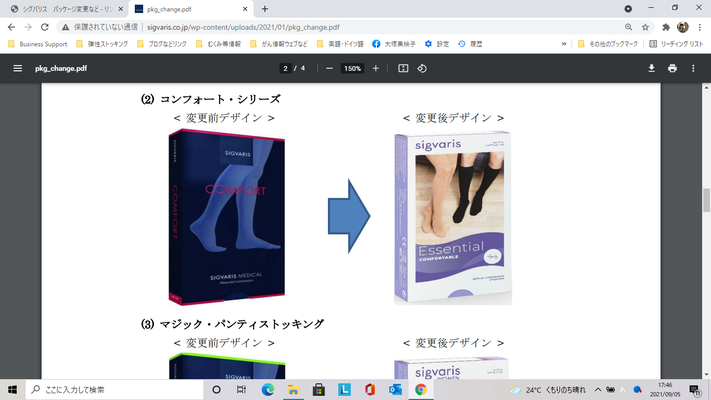The image size is (711, 400).
Task: Open 弾性ストッキング bookmark folder
Action: 102,44
